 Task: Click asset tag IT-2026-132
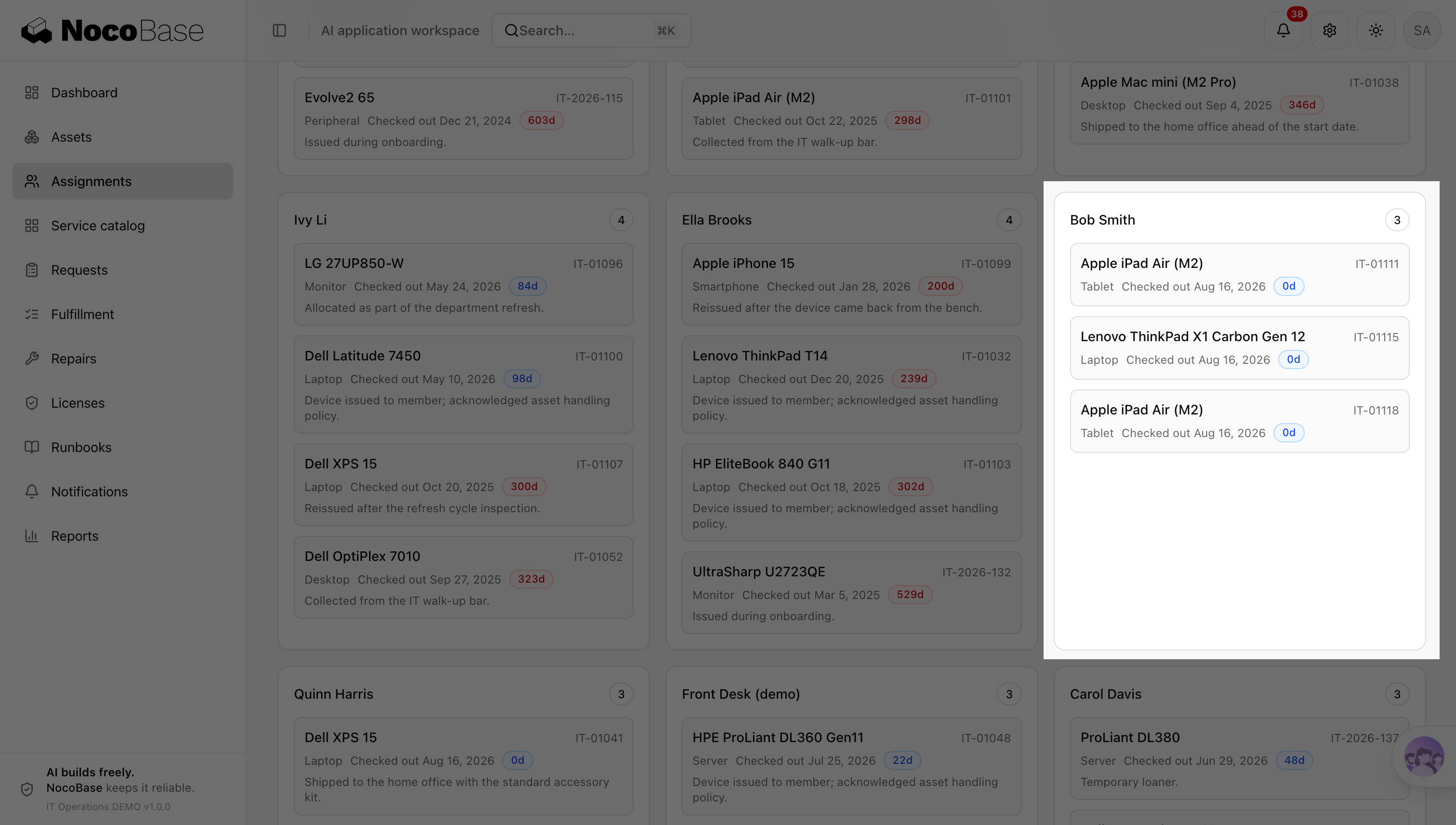(x=977, y=572)
